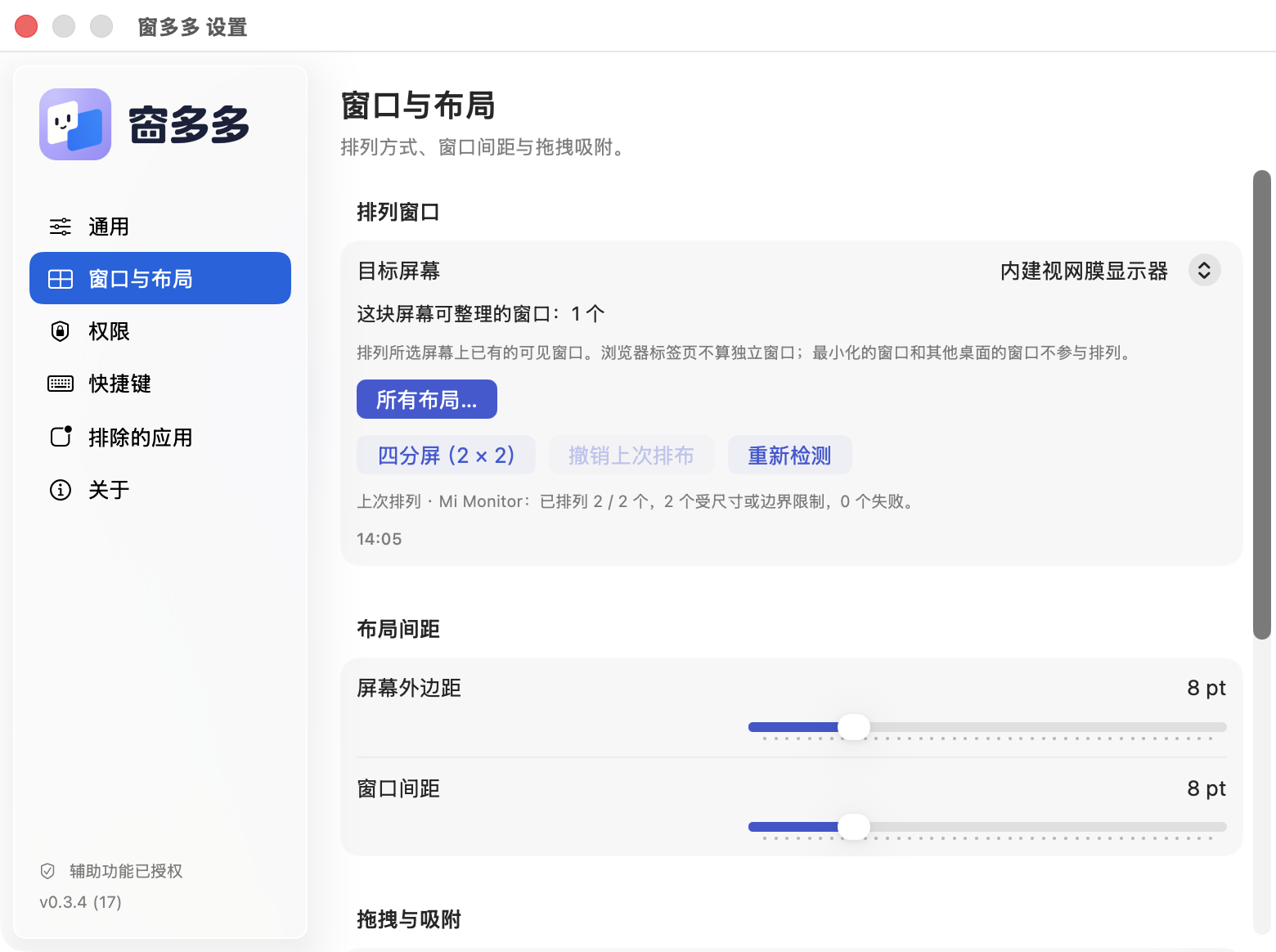Click the 关于 info circle icon
1276x952 pixels.
click(x=61, y=490)
